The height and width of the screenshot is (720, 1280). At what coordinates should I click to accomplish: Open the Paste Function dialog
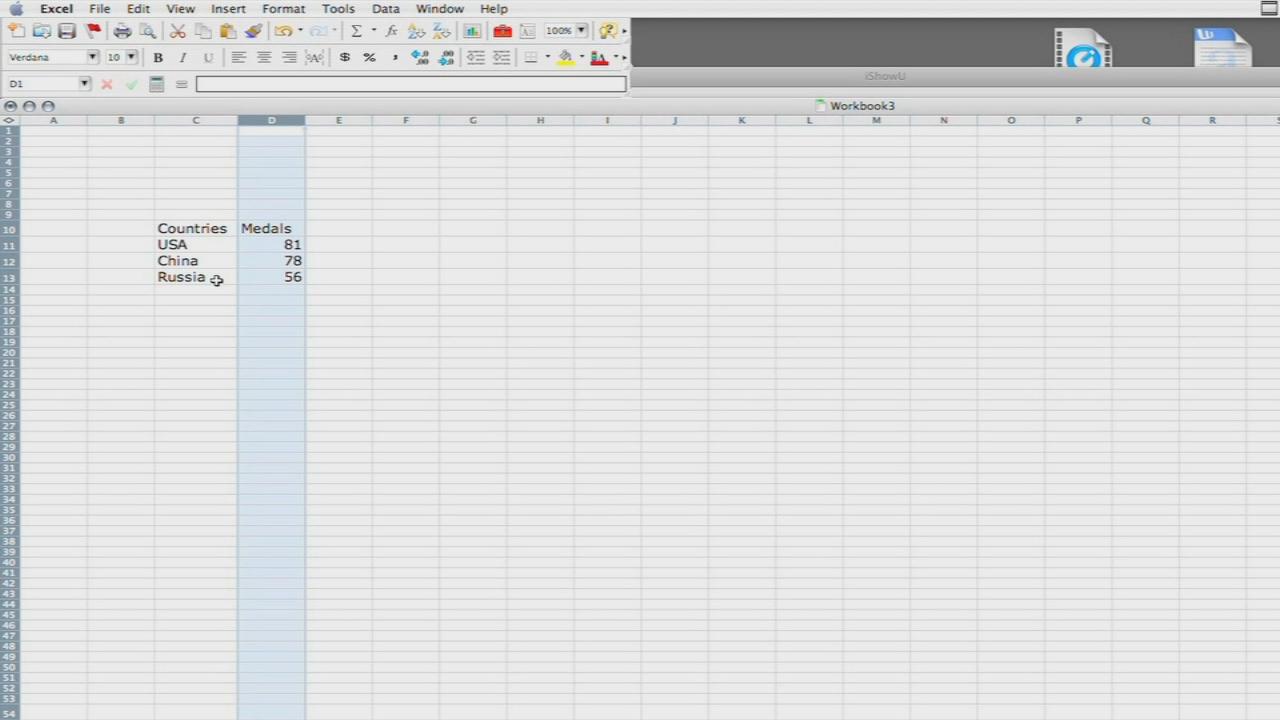point(390,31)
